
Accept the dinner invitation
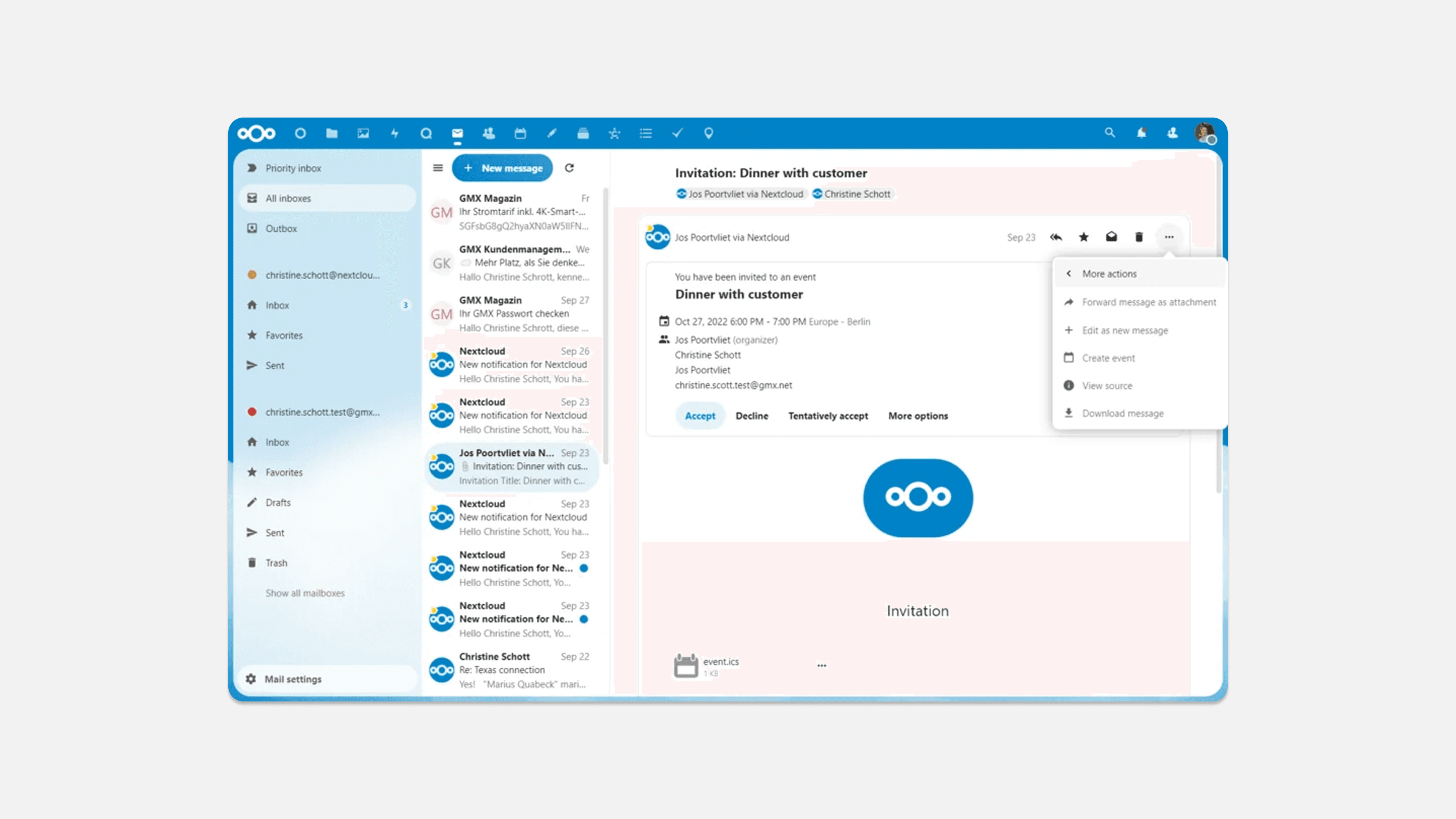coord(700,416)
